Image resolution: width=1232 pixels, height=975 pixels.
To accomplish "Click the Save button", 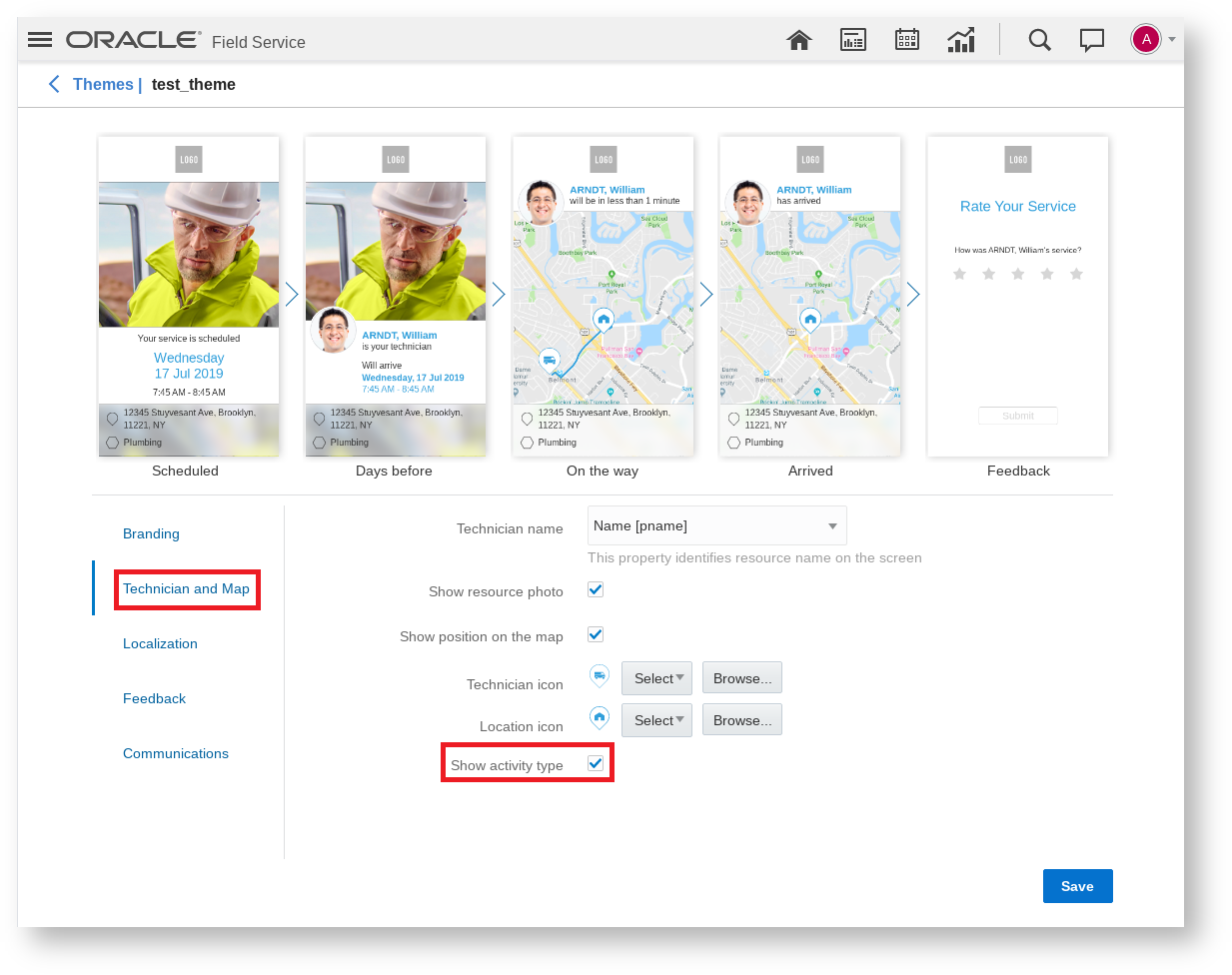I will 1077,886.
